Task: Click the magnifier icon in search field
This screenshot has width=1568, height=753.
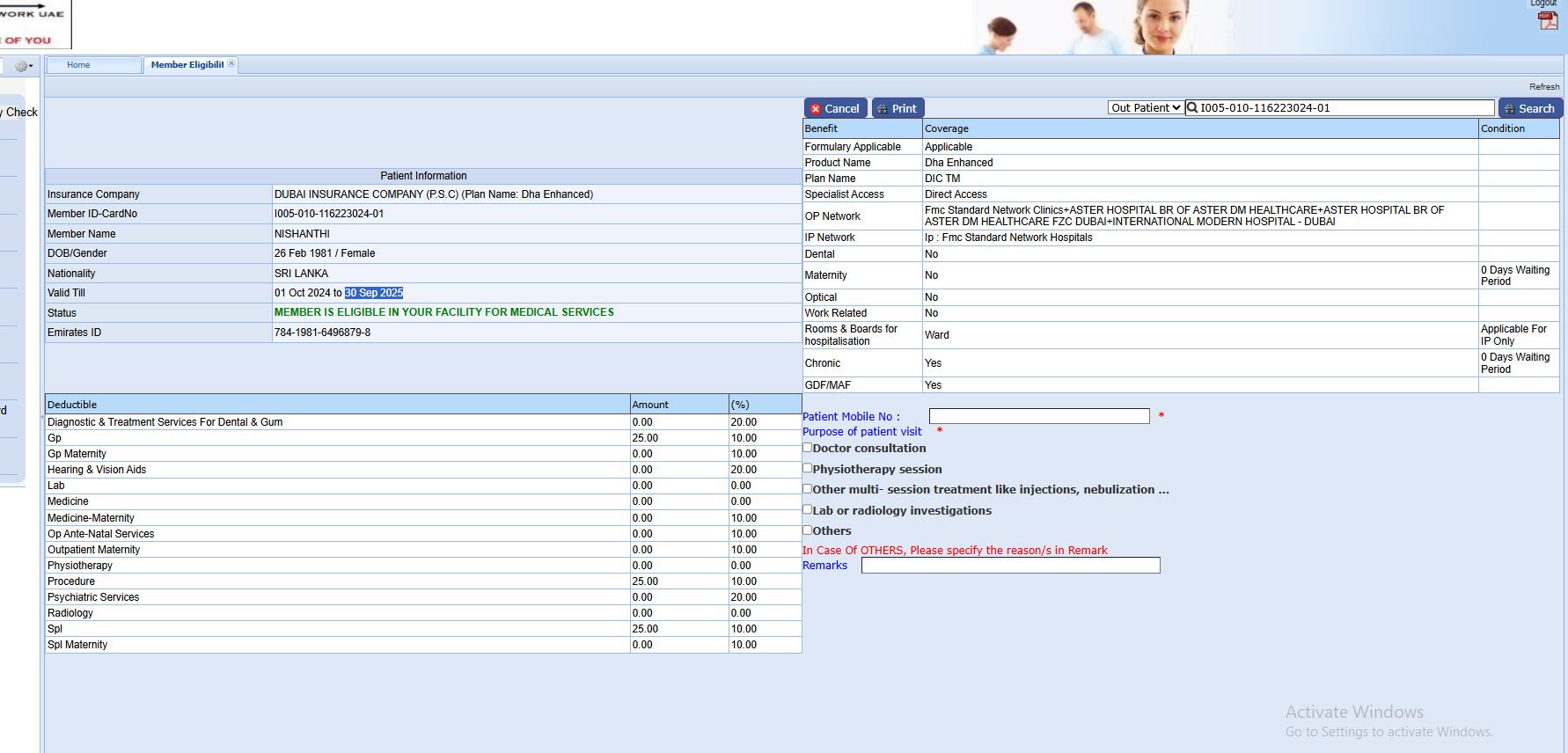Action: (x=1192, y=108)
